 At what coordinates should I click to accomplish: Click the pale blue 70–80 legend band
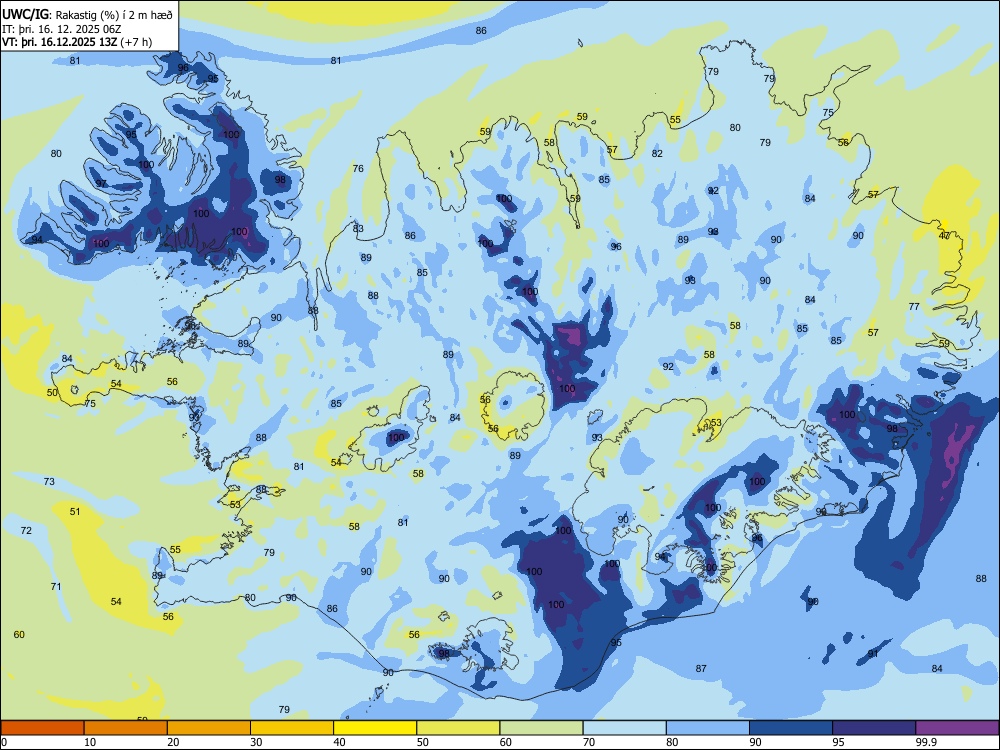pos(624,728)
